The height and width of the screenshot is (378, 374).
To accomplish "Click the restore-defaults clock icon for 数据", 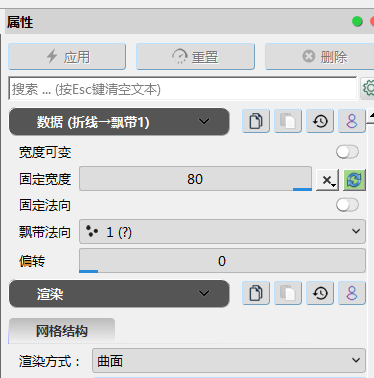I will (x=320, y=121).
